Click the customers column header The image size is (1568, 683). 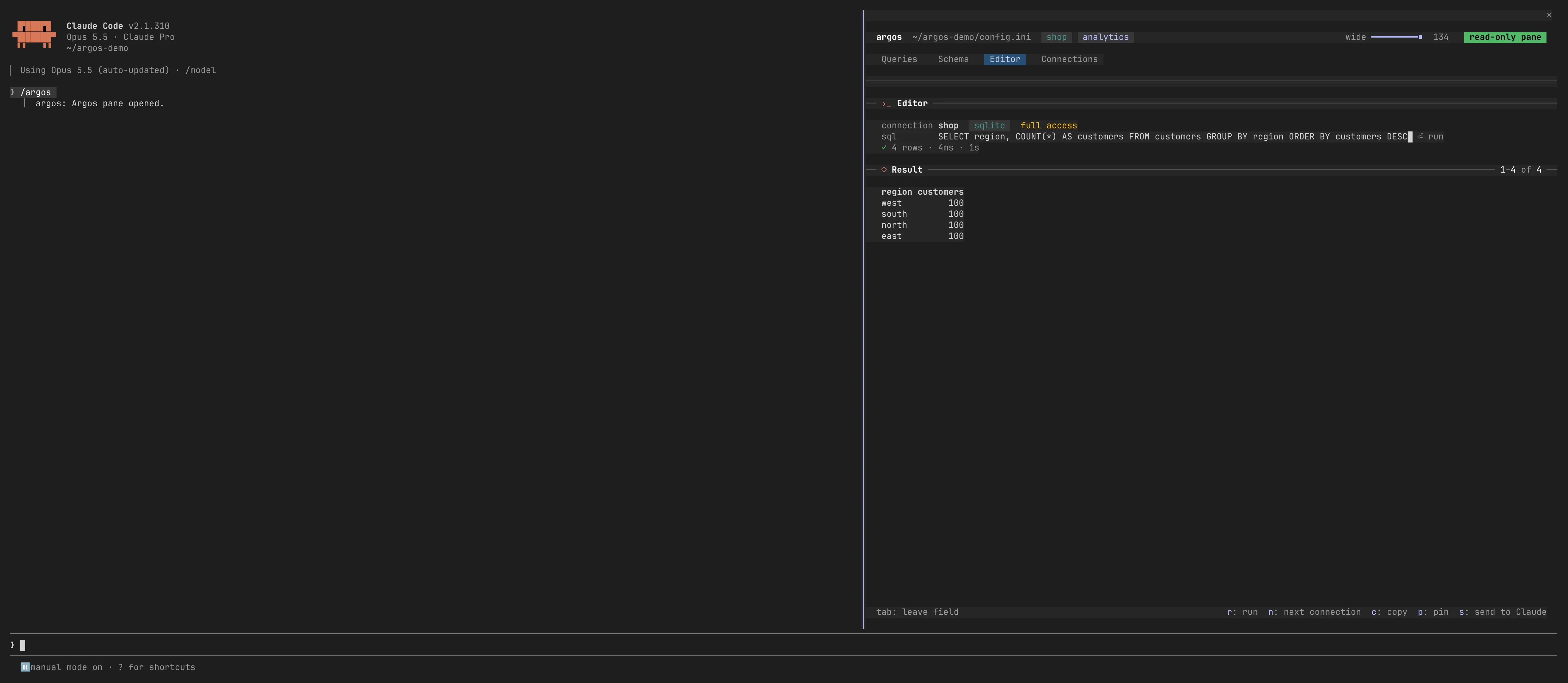pyautogui.click(x=940, y=192)
